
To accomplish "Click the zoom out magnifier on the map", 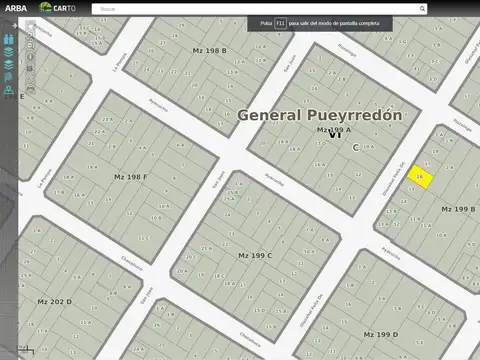I will (x=30, y=46).
